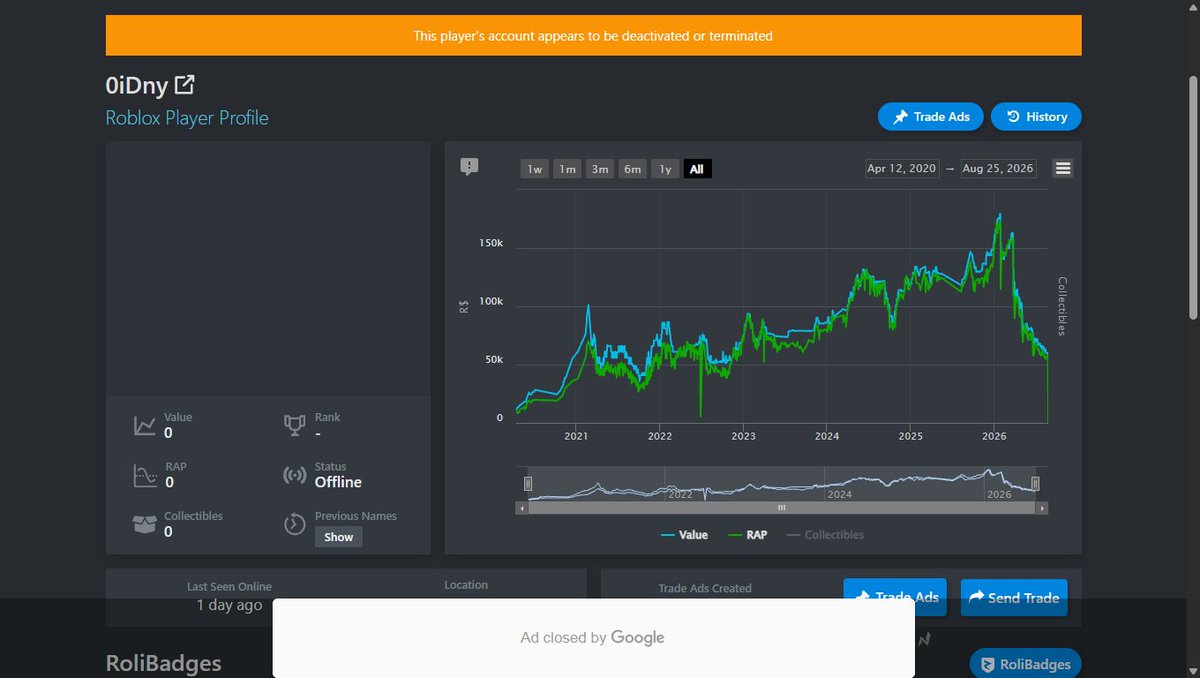Edit the Aug 25, 2026 end date field
1200x678 pixels.
pos(998,169)
